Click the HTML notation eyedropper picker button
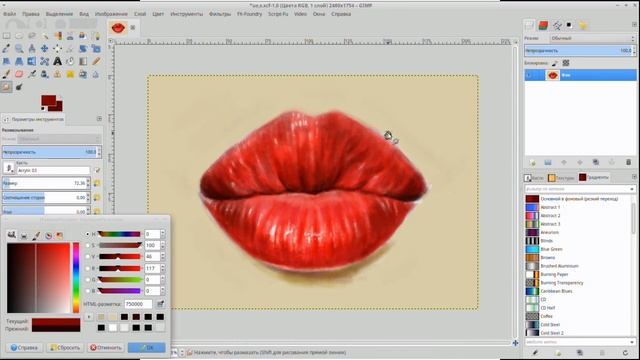The height and width of the screenshot is (360, 640). pyautogui.click(x=160, y=304)
